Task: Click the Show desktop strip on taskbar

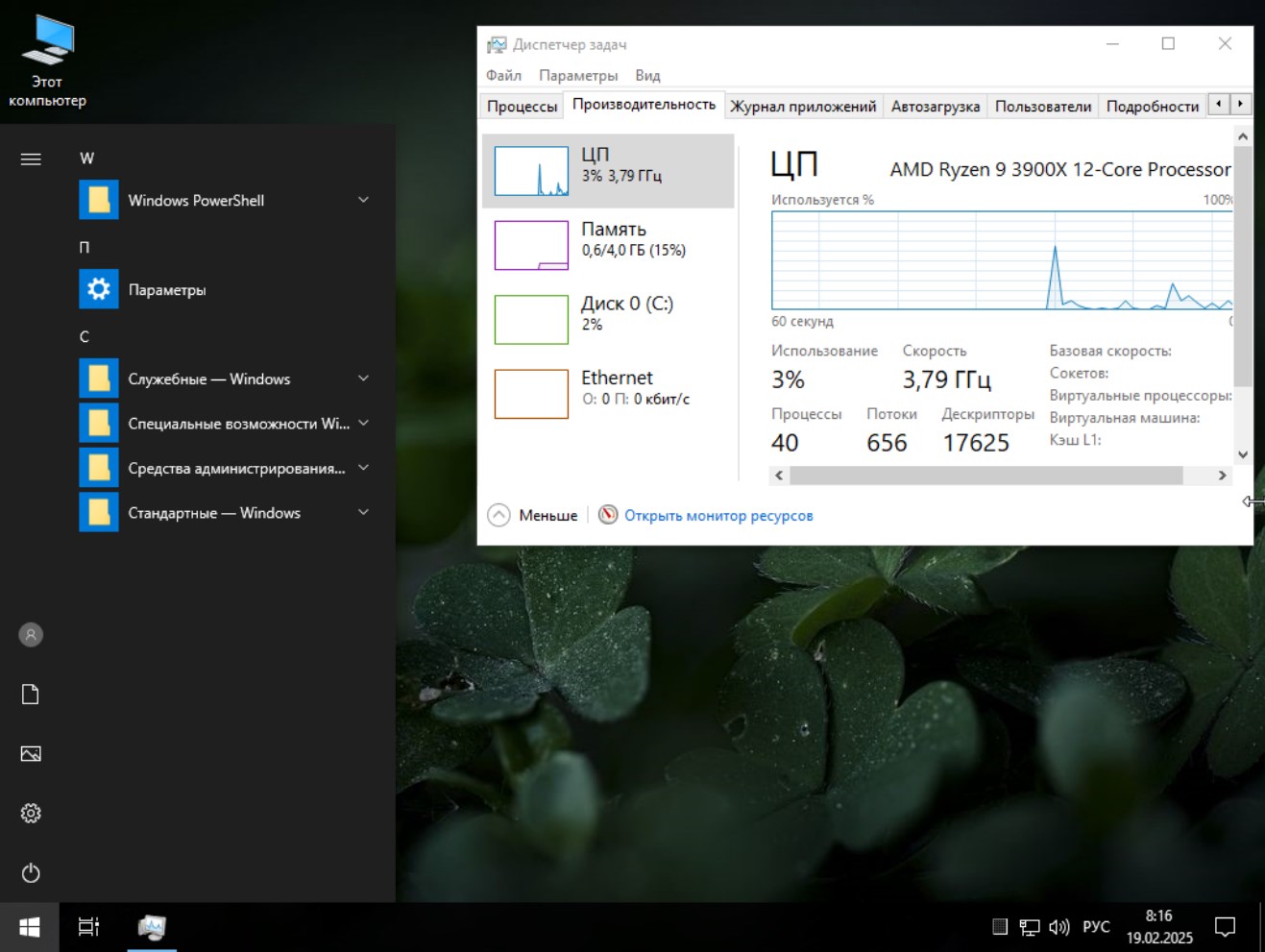Action: pos(1261,927)
